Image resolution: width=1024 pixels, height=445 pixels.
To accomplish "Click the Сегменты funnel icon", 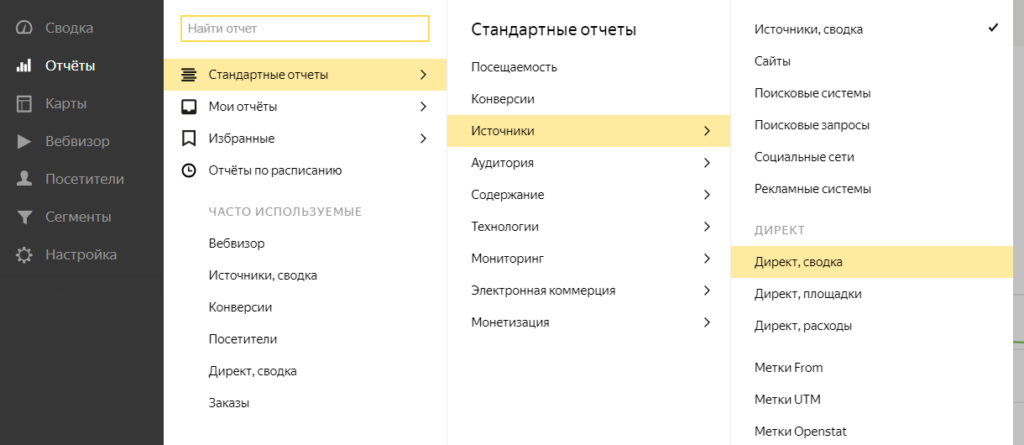I will [24, 217].
